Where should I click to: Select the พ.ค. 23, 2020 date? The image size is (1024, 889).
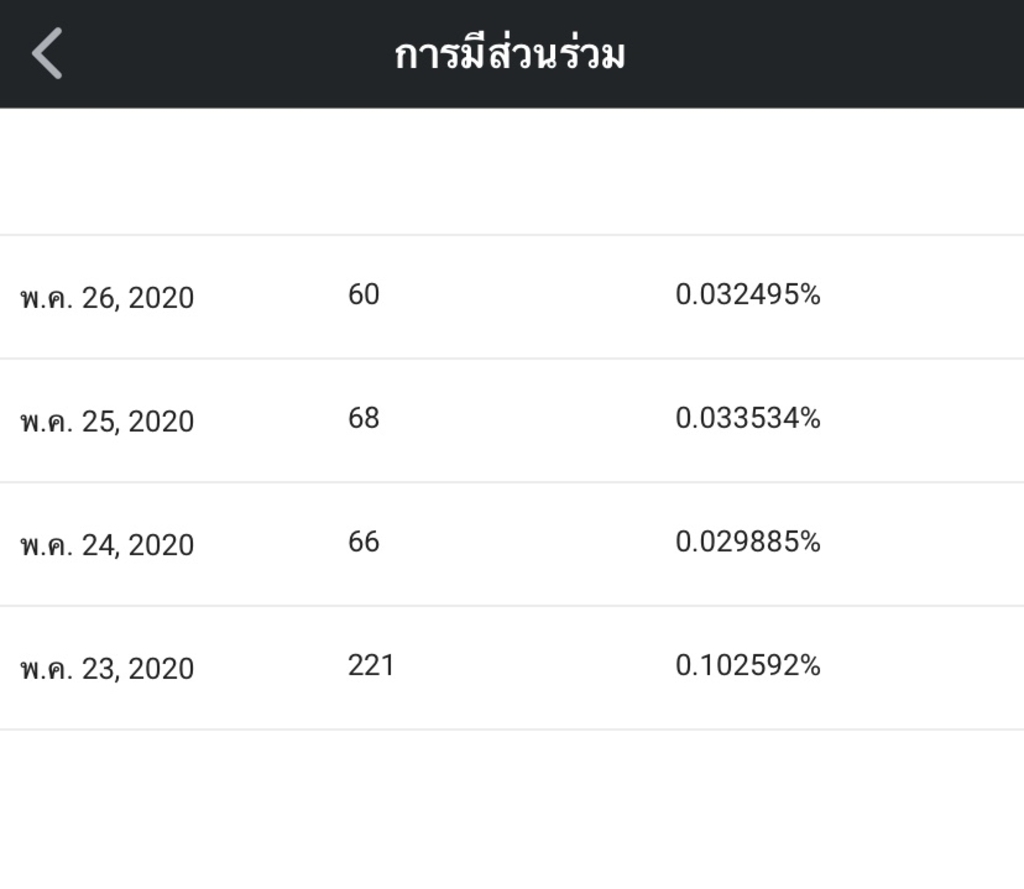pyautogui.click(x=107, y=668)
